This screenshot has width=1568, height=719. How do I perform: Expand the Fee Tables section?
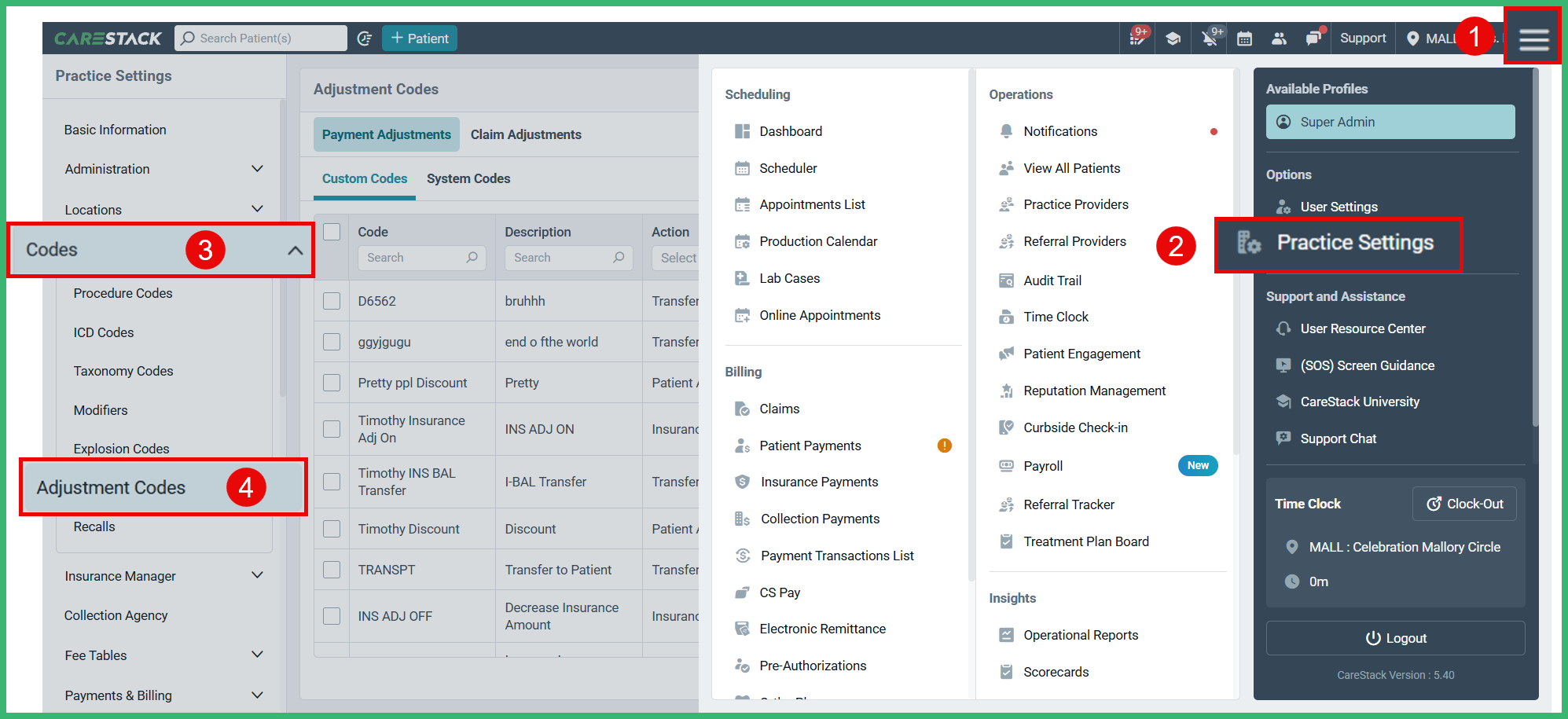[258, 655]
